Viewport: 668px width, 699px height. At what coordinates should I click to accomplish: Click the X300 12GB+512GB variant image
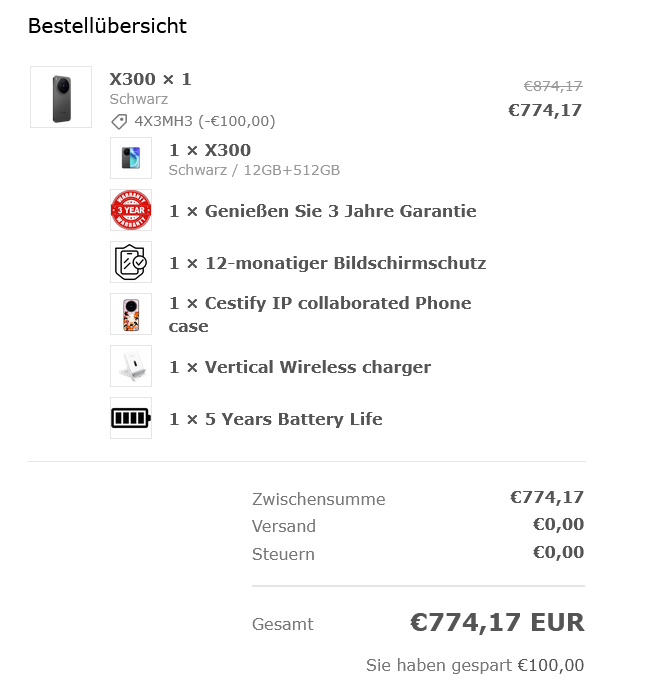[x=131, y=158]
